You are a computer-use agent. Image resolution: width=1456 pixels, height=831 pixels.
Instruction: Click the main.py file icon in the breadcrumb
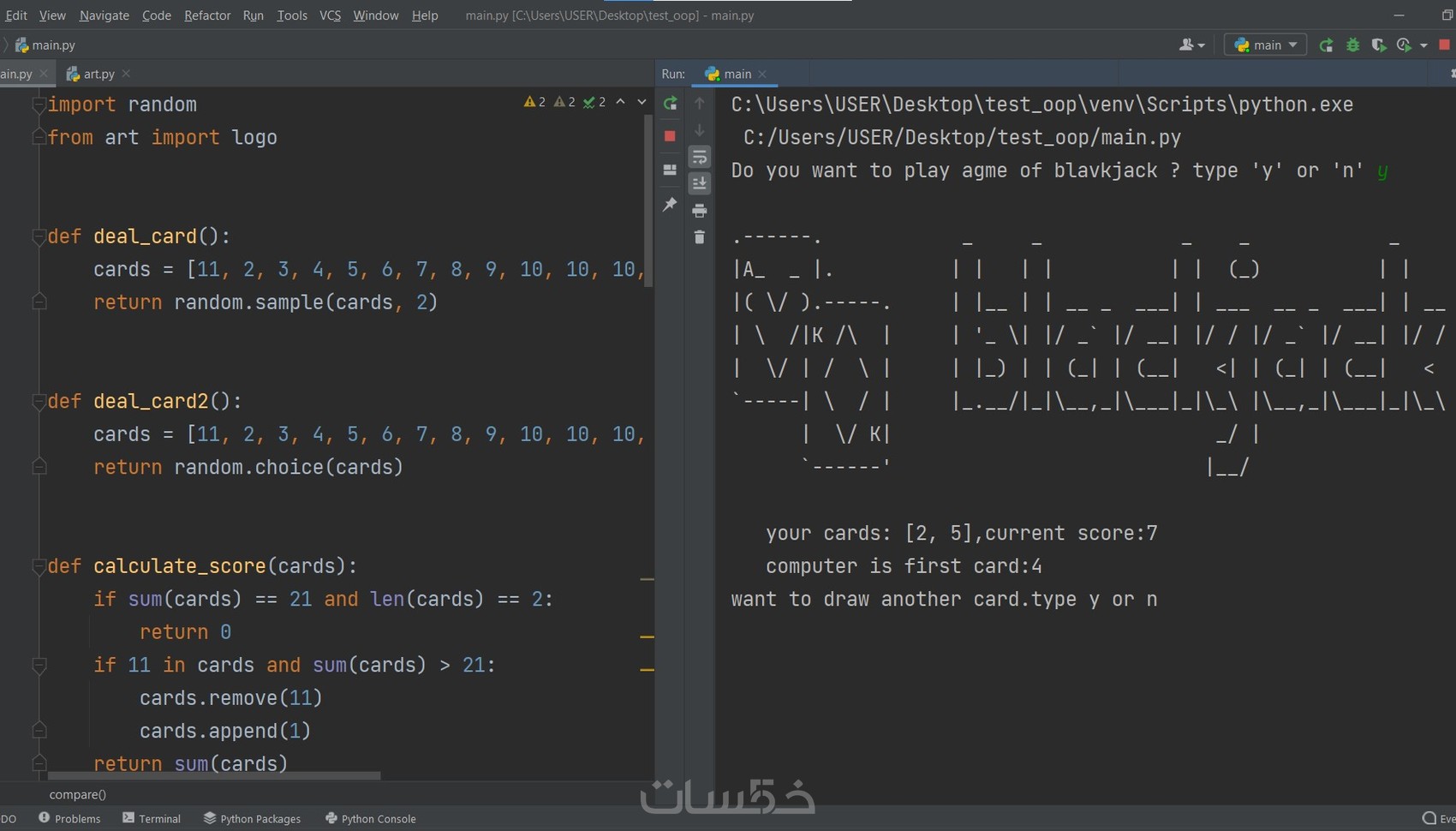(x=22, y=45)
